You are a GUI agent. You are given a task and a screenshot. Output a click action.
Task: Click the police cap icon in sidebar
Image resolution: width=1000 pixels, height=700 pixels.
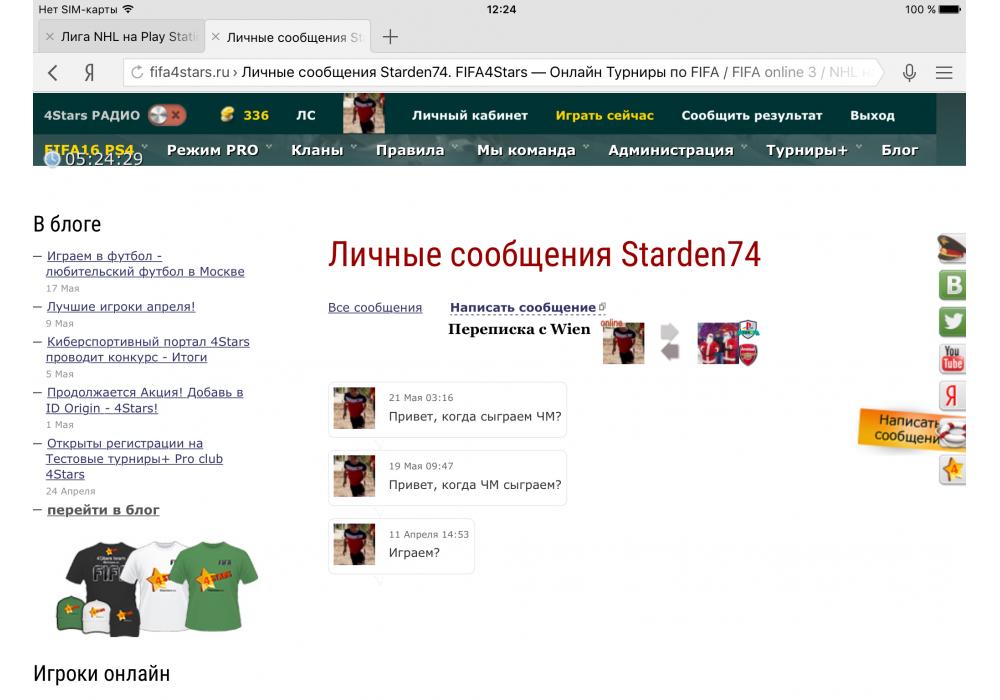coord(952,249)
